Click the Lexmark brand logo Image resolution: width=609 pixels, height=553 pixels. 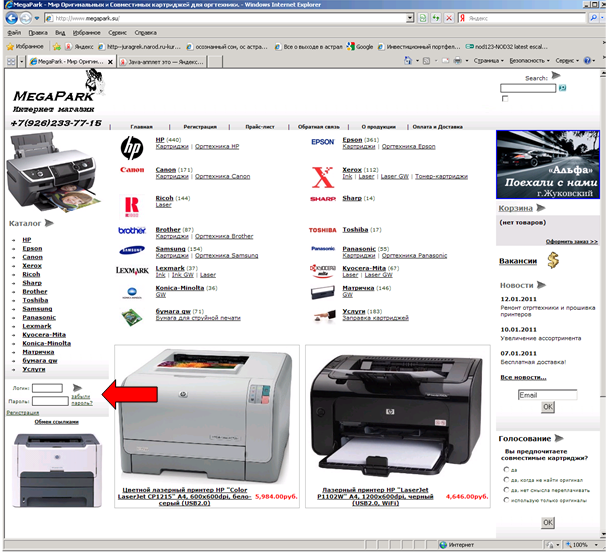click(x=132, y=270)
